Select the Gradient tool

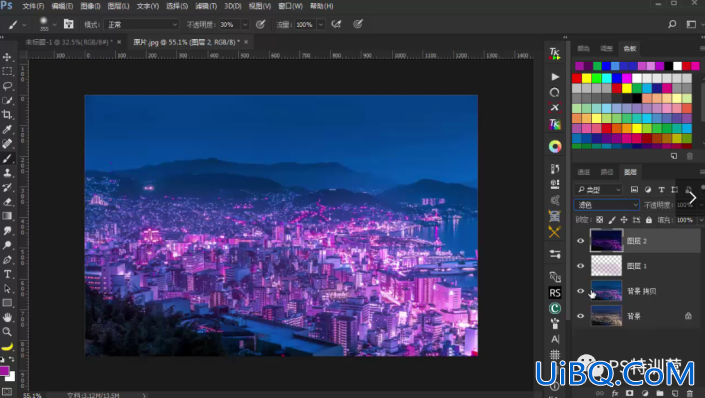click(7, 216)
